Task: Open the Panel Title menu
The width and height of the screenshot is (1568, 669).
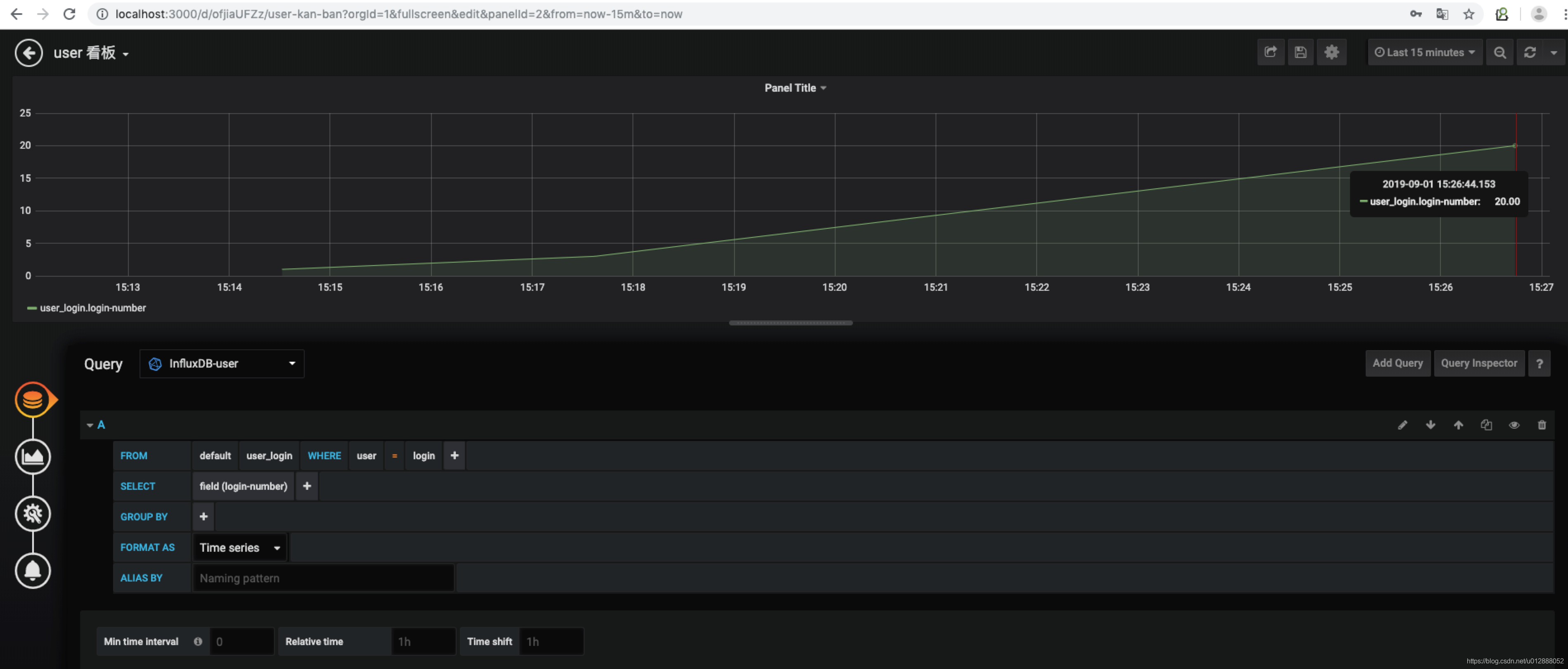Action: tap(795, 88)
